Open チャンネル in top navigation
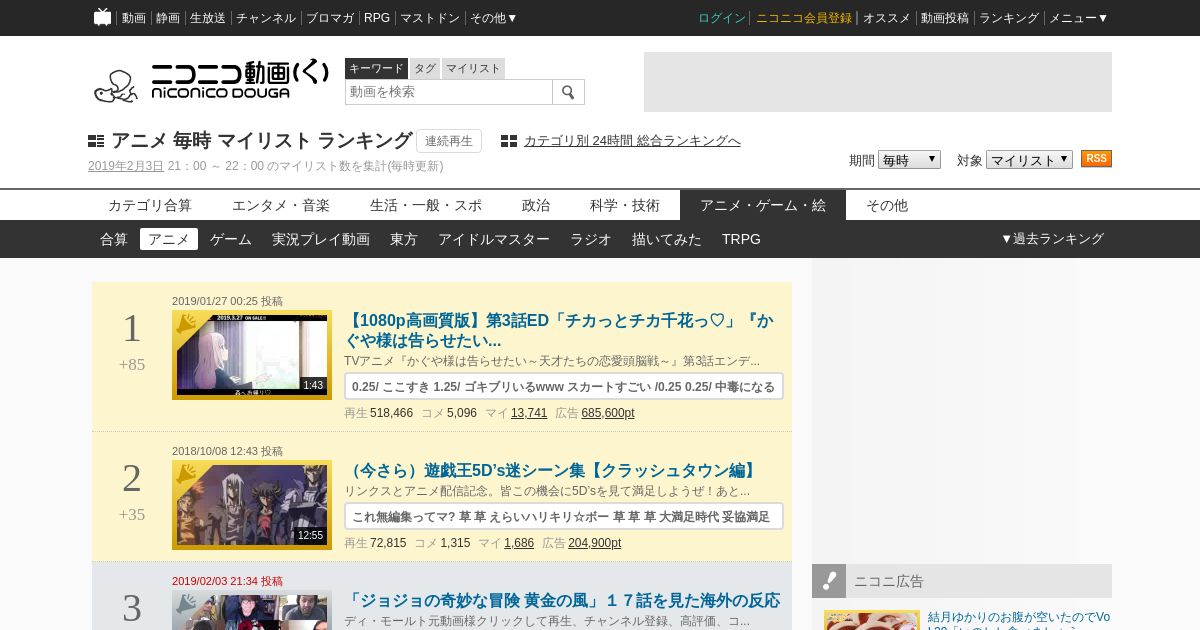The image size is (1200, 630). 266,18
